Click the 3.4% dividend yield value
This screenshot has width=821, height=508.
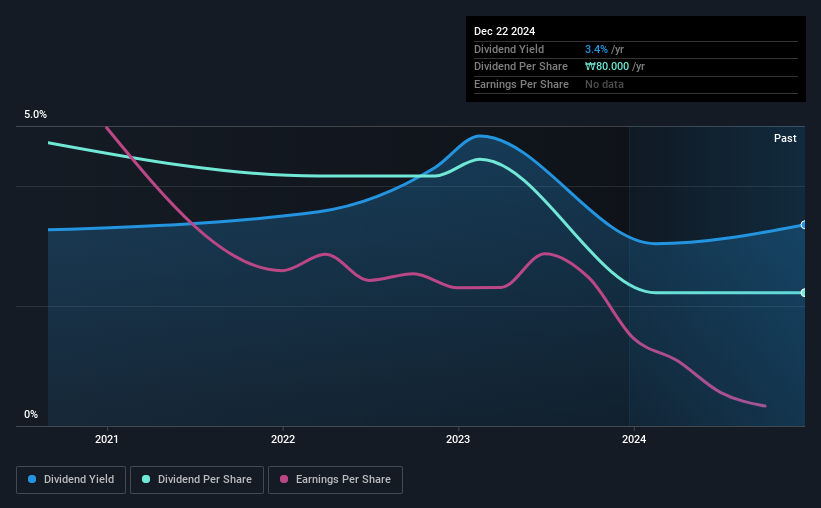click(x=596, y=49)
